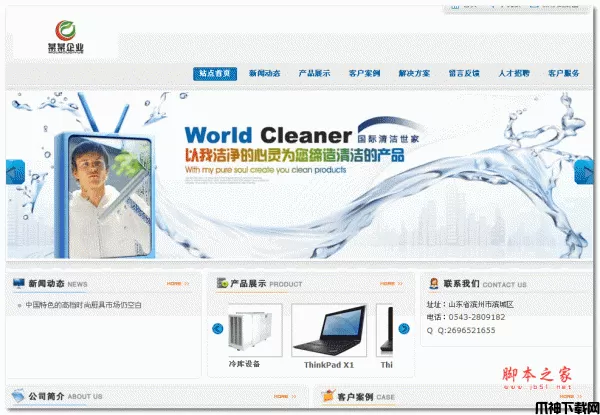Open the 解决方案 navigation item
The height and width of the screenshot is (415, 600).
[x=414, y=73]
